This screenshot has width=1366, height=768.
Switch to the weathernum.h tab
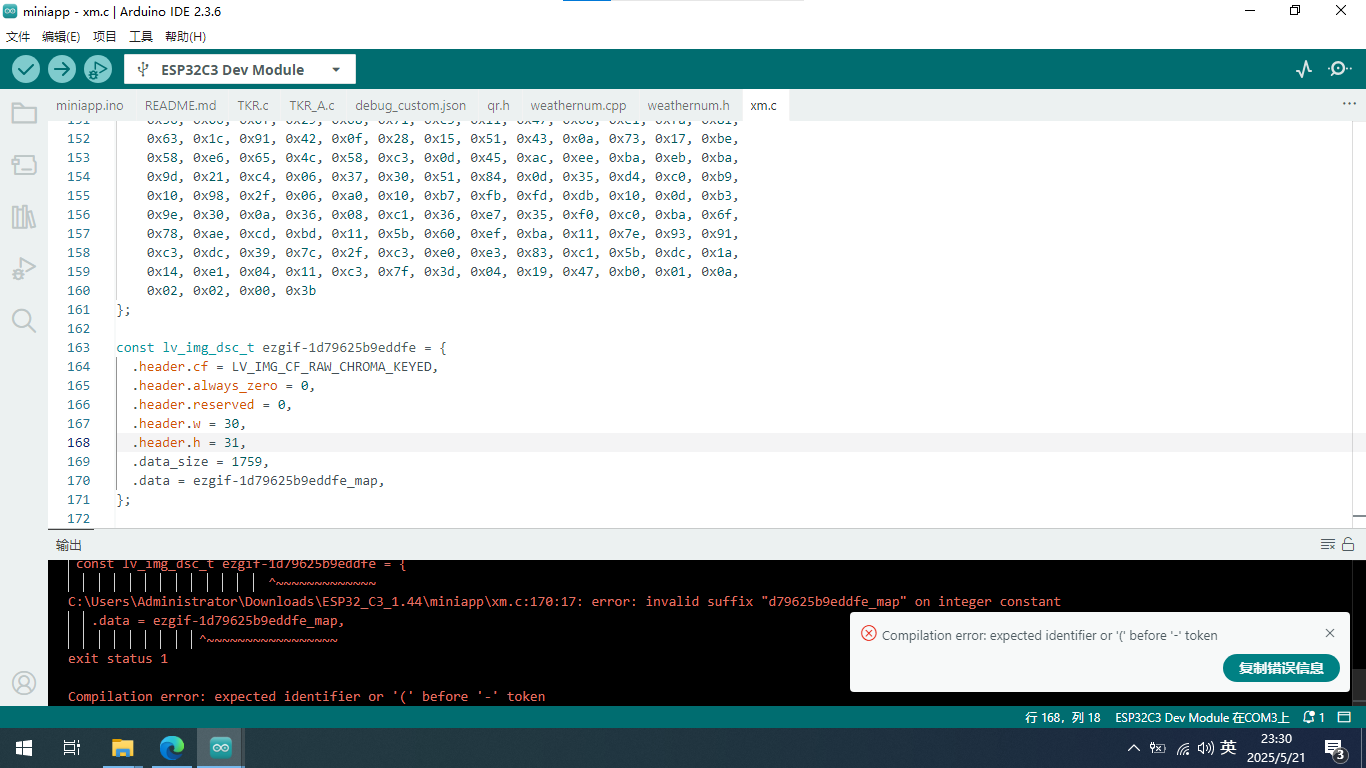(688, 105)
